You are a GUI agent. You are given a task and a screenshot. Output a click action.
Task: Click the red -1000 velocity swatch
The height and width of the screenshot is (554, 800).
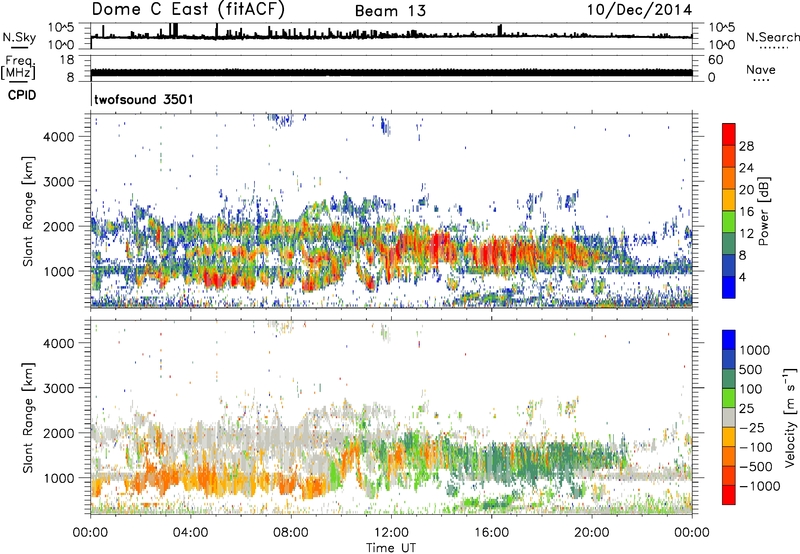(x=729, y=495)
